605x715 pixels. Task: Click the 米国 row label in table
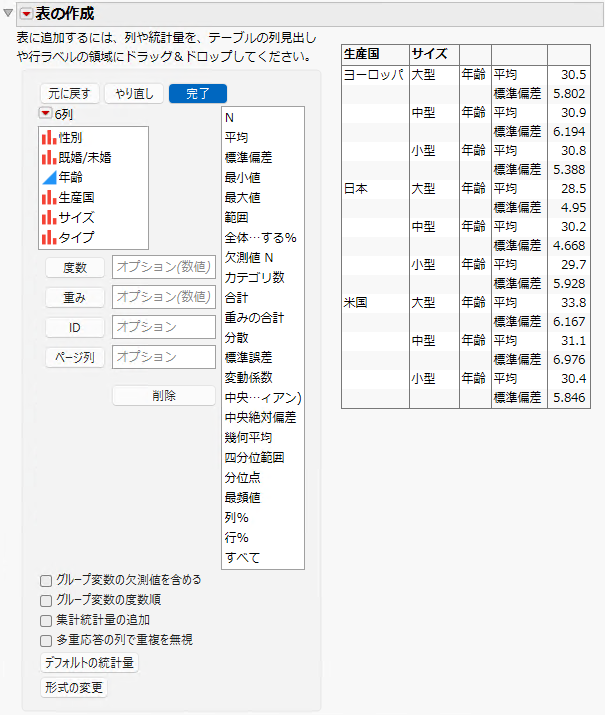[x=356, y=302]
